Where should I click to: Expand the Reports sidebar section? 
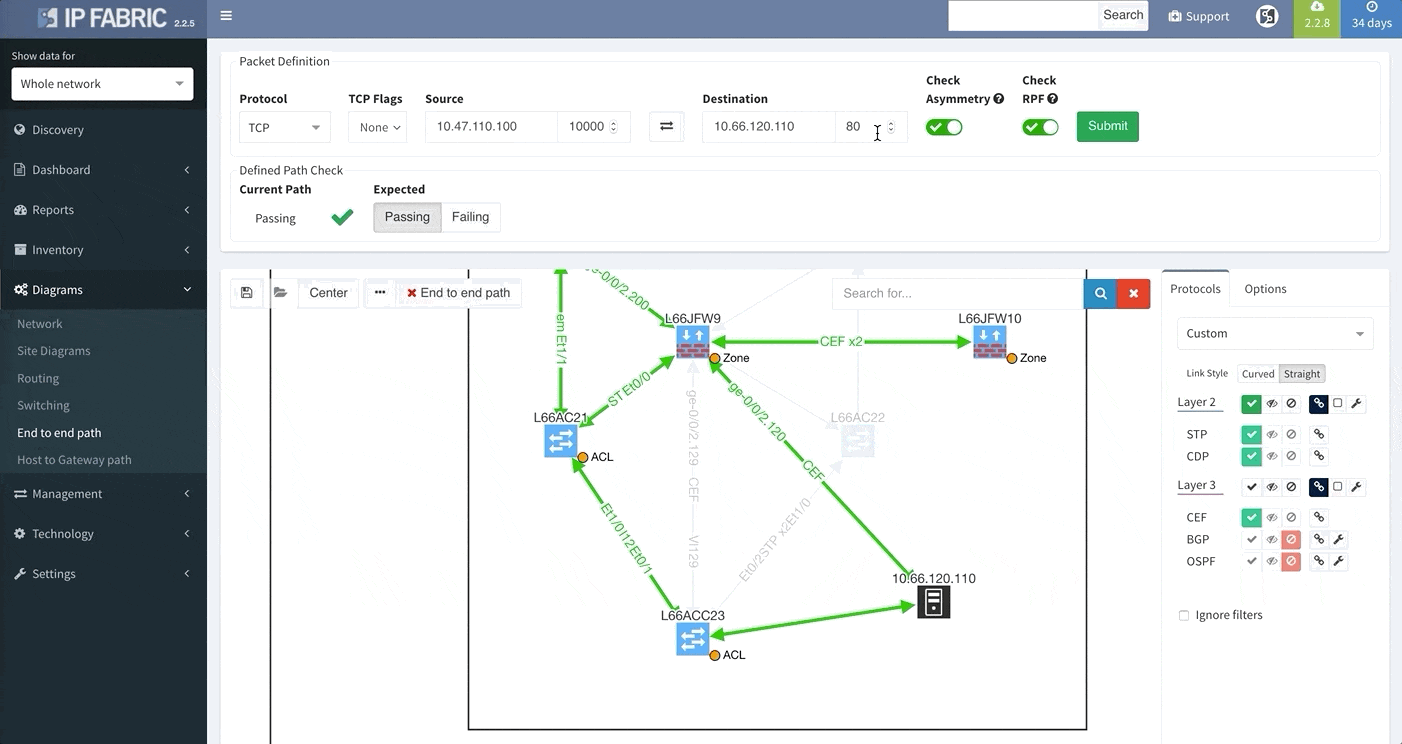(103, 210)
